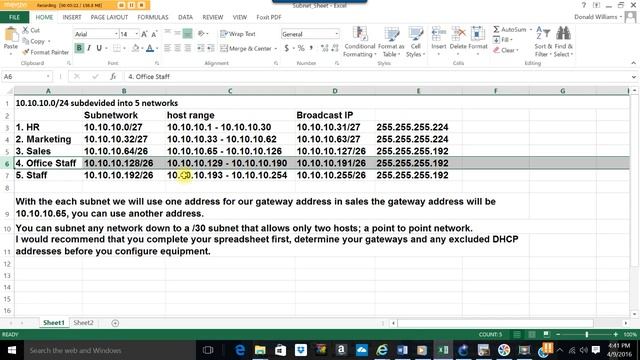Center the text horizontally
This screenshot has height=360, width=640.
pos(177,48)
